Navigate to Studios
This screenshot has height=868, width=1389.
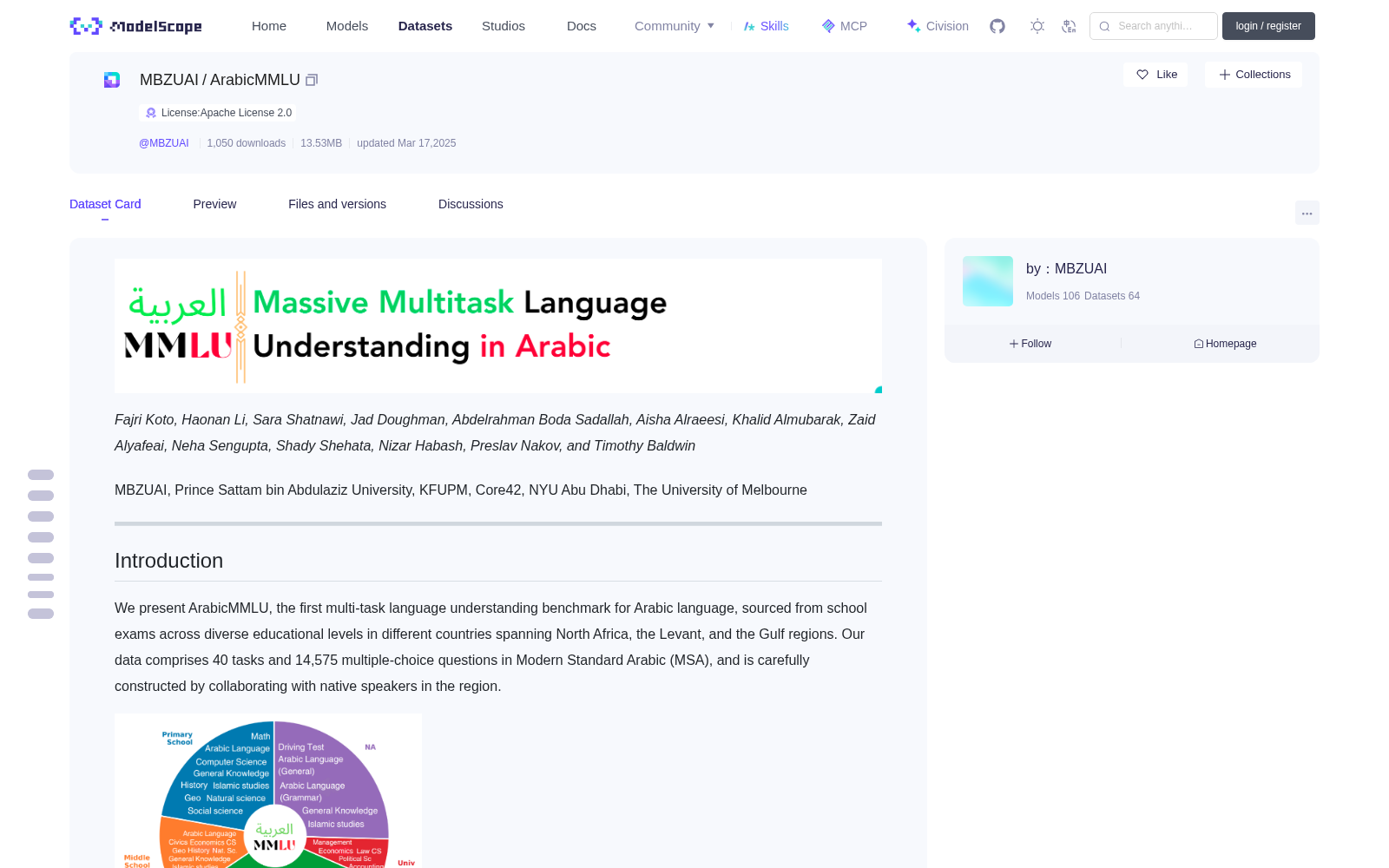[x=504, y=26]
